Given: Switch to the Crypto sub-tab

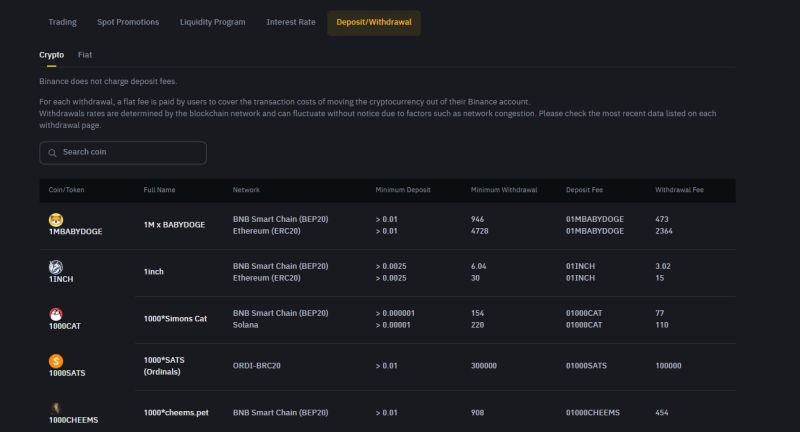Looking at the screenshot, I should click(52, 55).
